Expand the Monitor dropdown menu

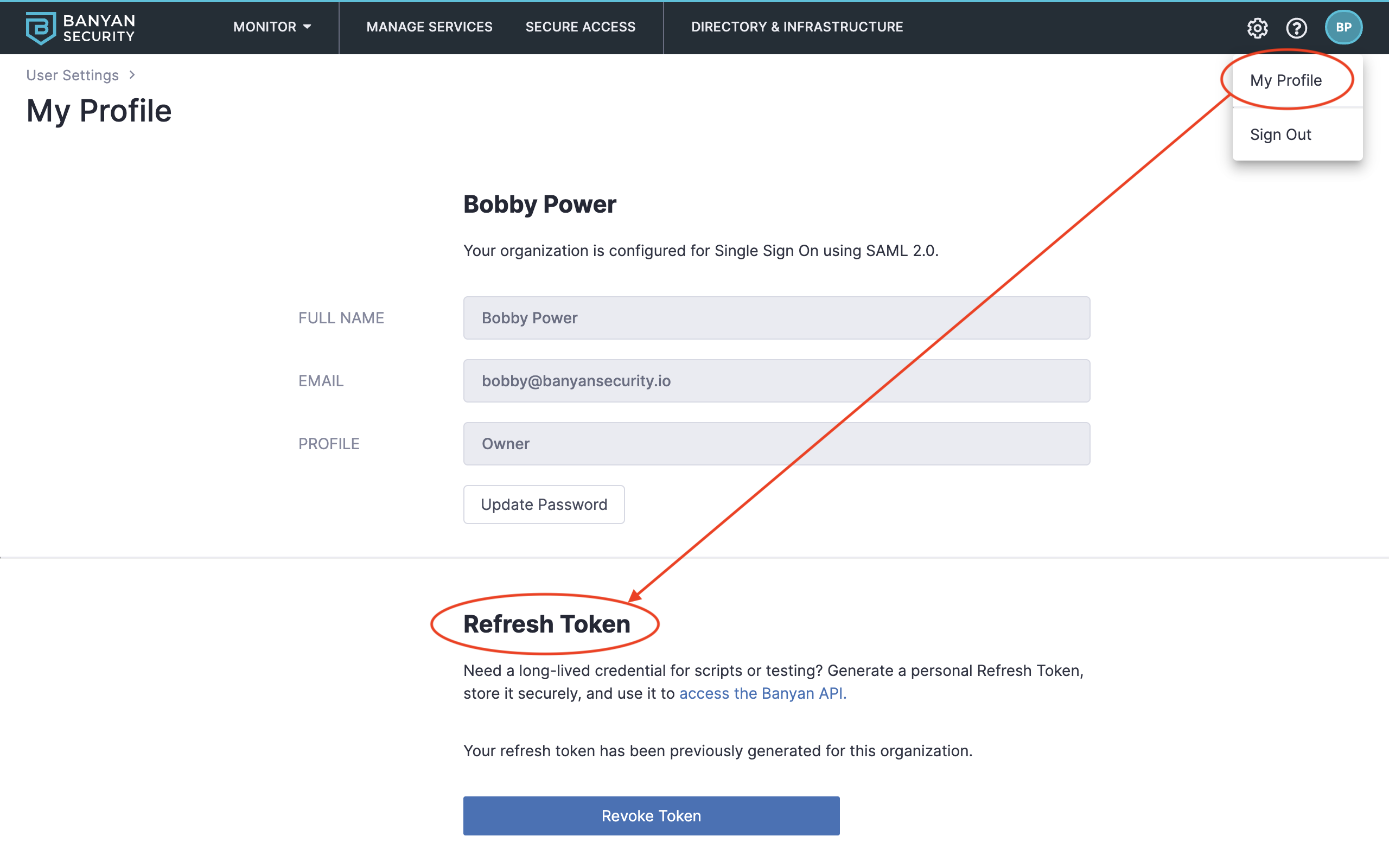272,27
